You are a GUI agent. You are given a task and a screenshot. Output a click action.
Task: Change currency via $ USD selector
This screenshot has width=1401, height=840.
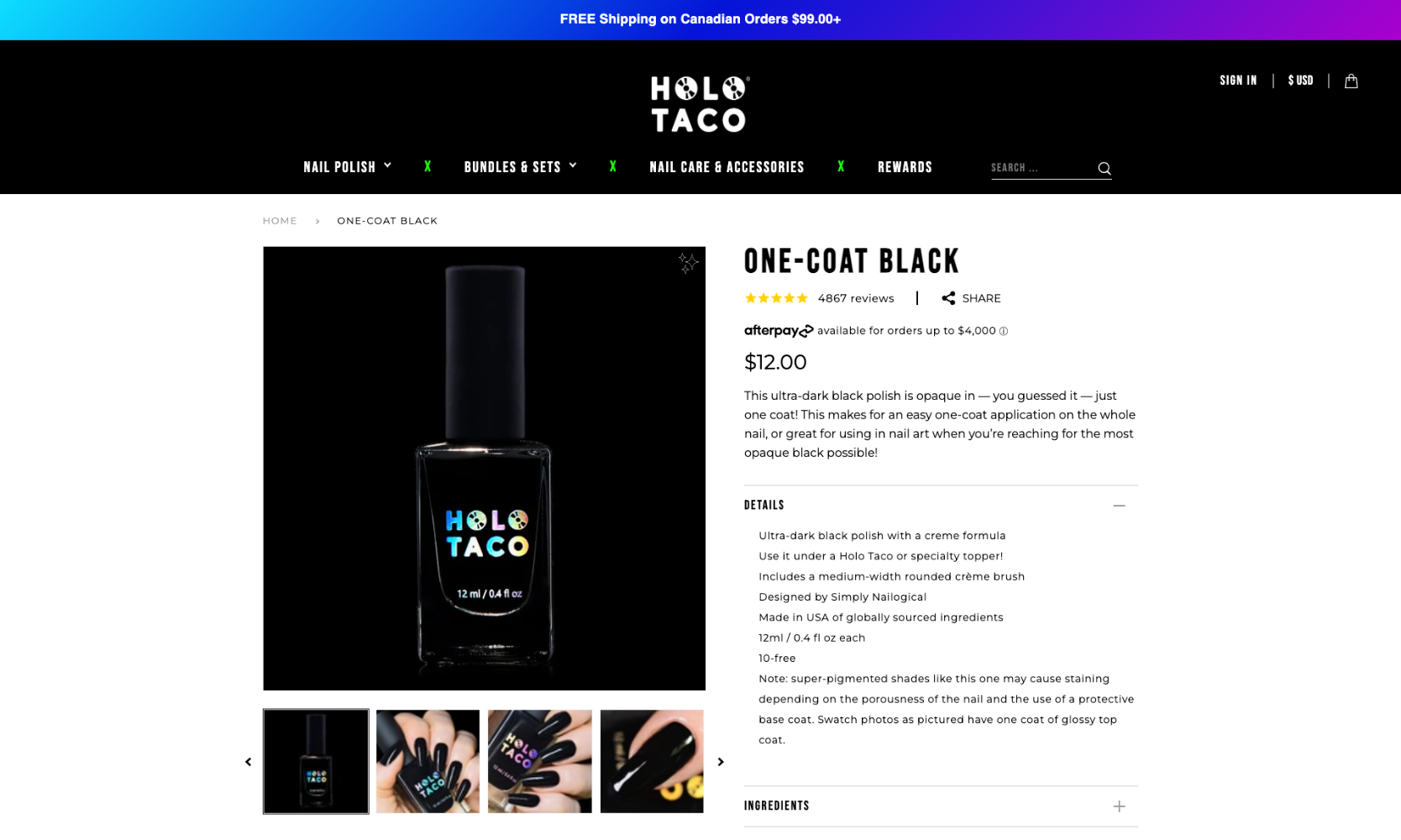(1300, 81)
